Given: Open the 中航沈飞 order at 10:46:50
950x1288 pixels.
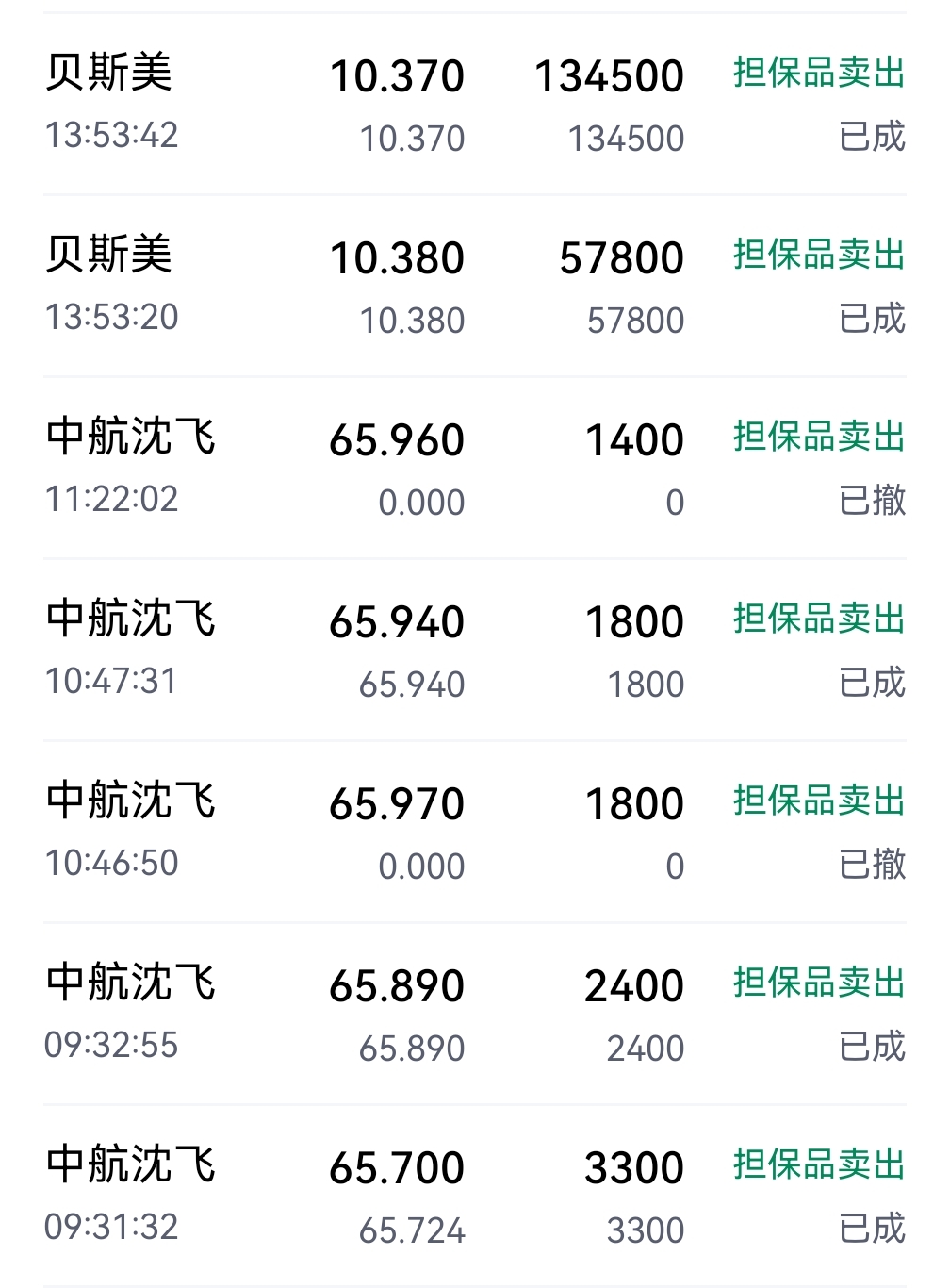Looking at the screenshot, I should point(475,832).
